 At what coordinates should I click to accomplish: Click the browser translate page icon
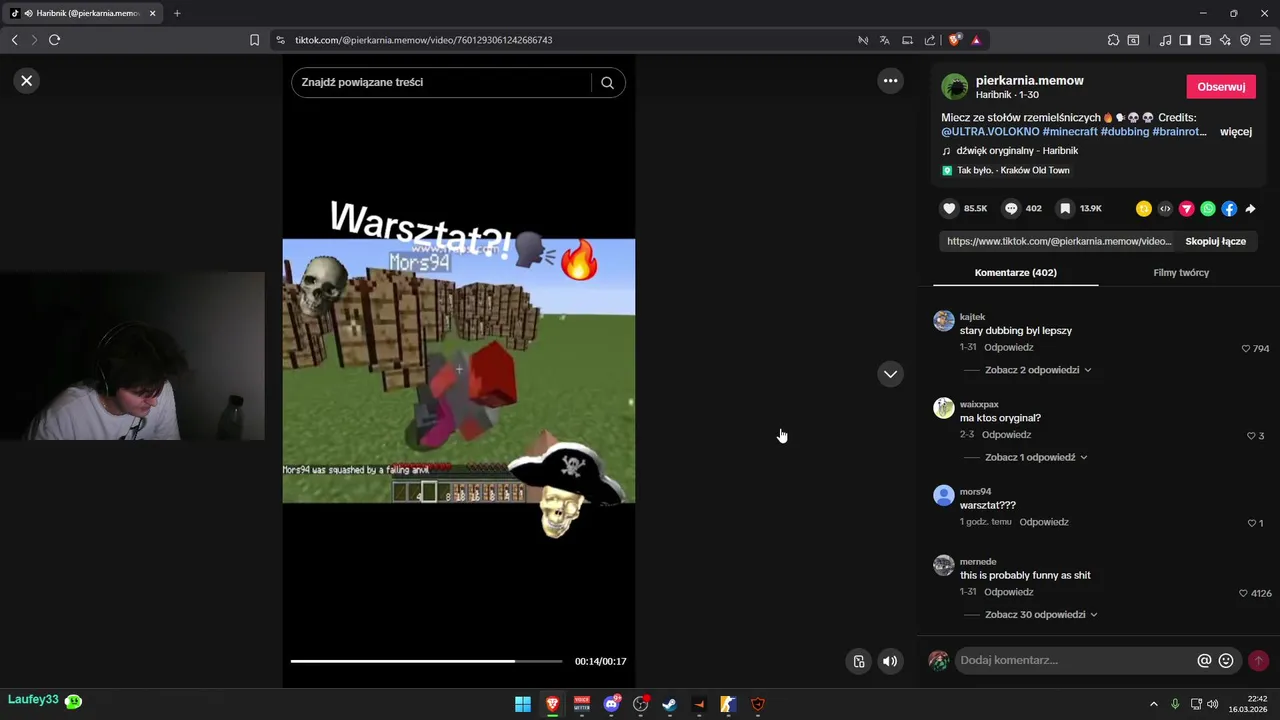tap(885, 40)
